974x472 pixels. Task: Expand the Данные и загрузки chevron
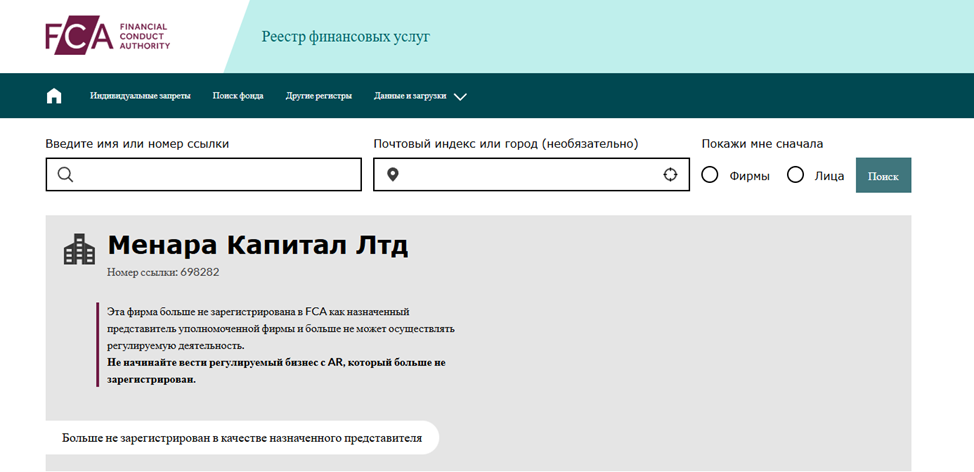point(460,96)
